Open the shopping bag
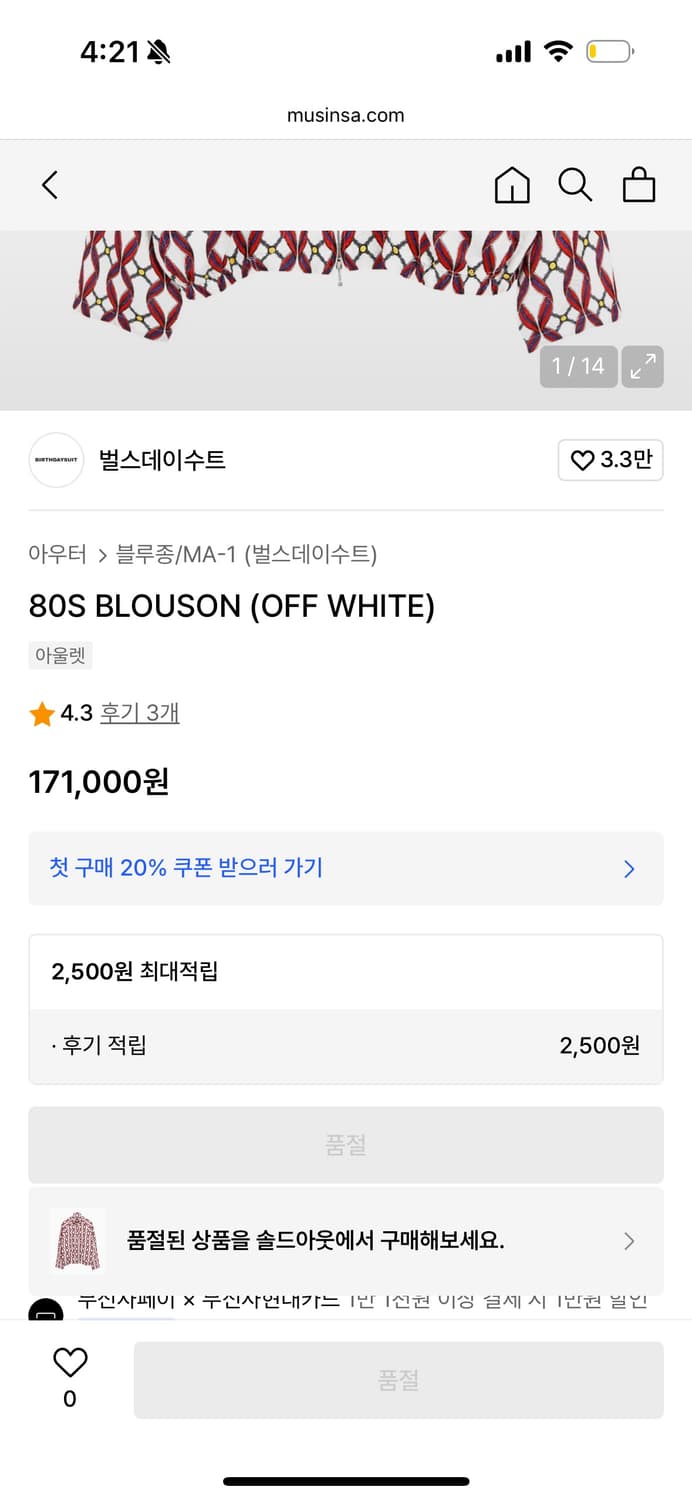Image resolution: width=692 pixels, height=1500 pixels. coord(640,185)
